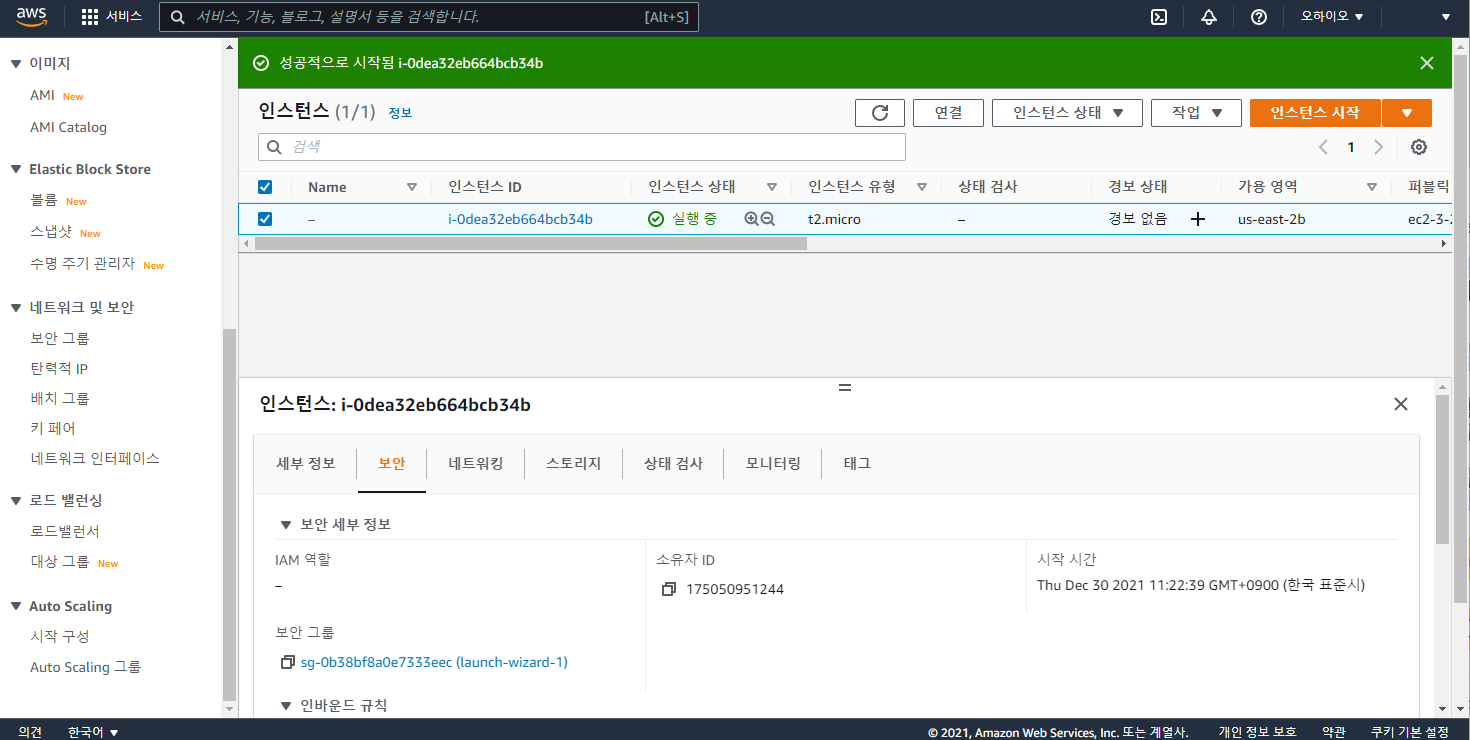Click the 연결 connect button
This screenshot has height=740, width=1470.
[x=948, y=113]
